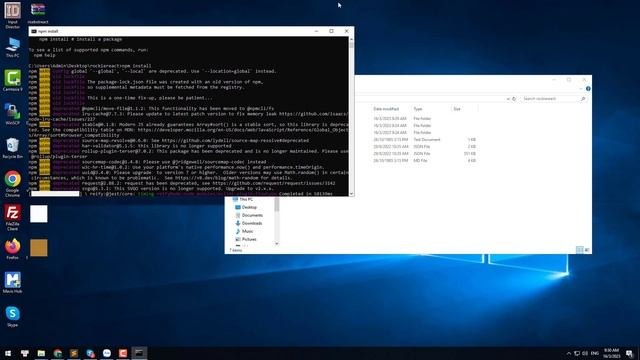Open the This PC desktop icon
The height and width of the screenshot is (360, 640).
point(12,48)
